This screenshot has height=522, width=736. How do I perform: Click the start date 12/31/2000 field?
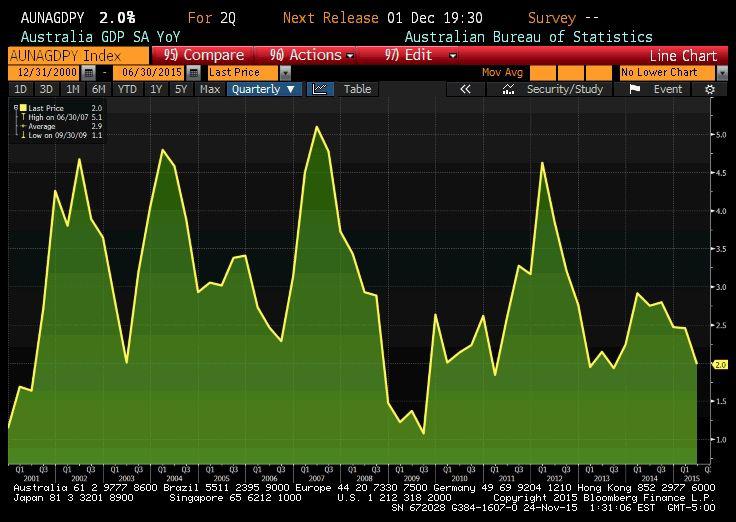pos(48,73)
